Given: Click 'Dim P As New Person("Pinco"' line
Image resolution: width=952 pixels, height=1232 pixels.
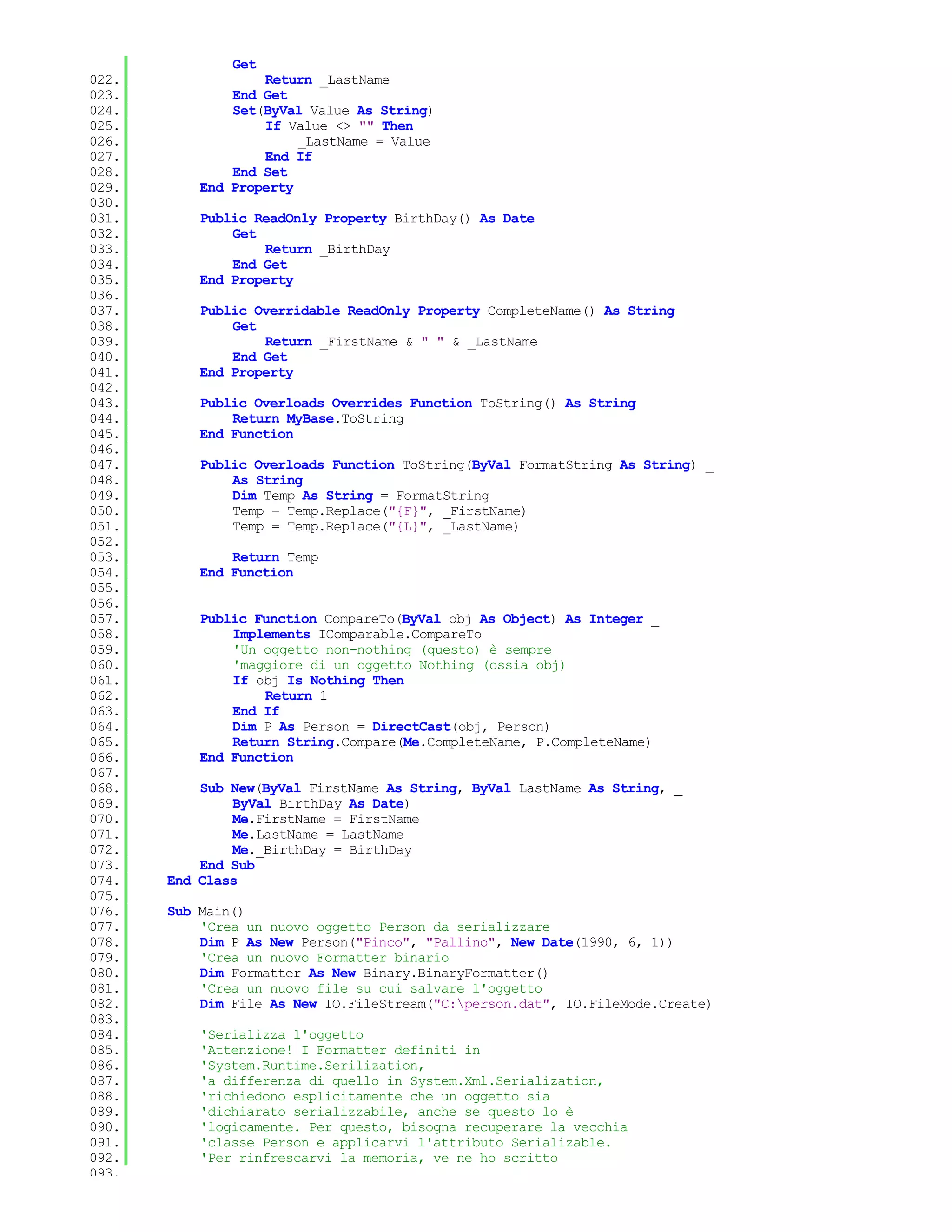Looking at the screenshot, I should click(436, 943).
